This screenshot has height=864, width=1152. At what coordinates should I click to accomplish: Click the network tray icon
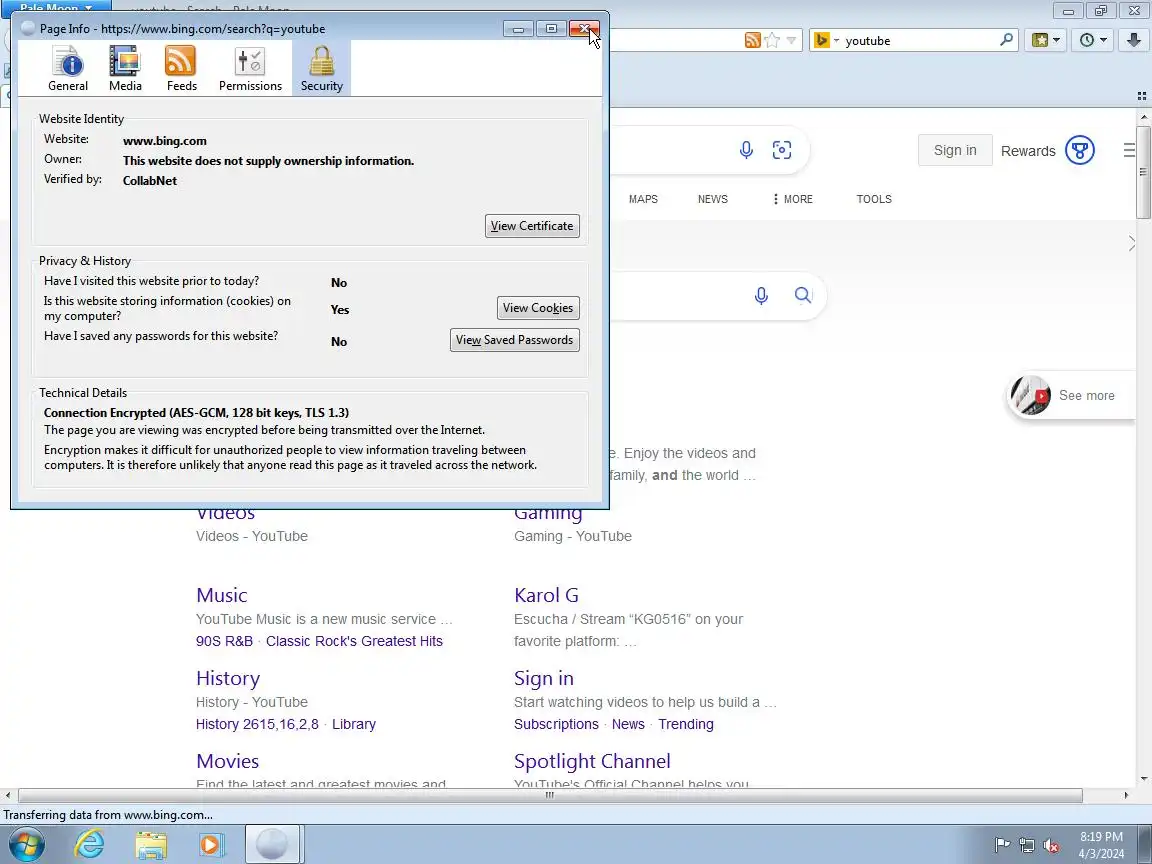1026,846
